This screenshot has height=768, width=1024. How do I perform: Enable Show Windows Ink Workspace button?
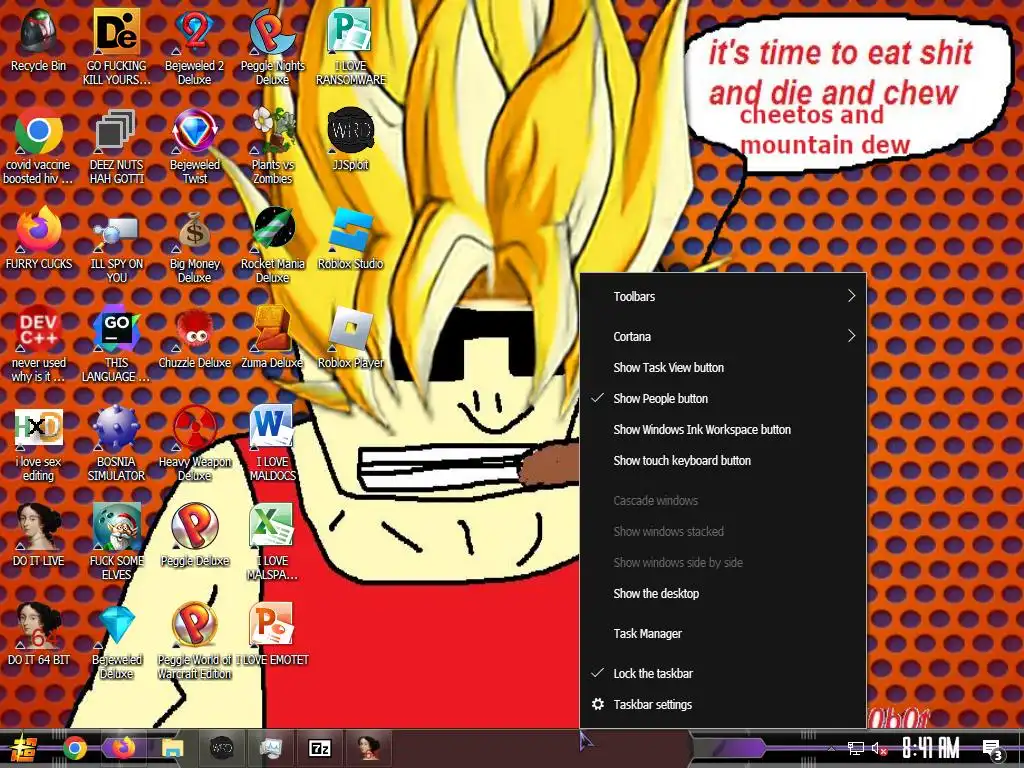723,430
